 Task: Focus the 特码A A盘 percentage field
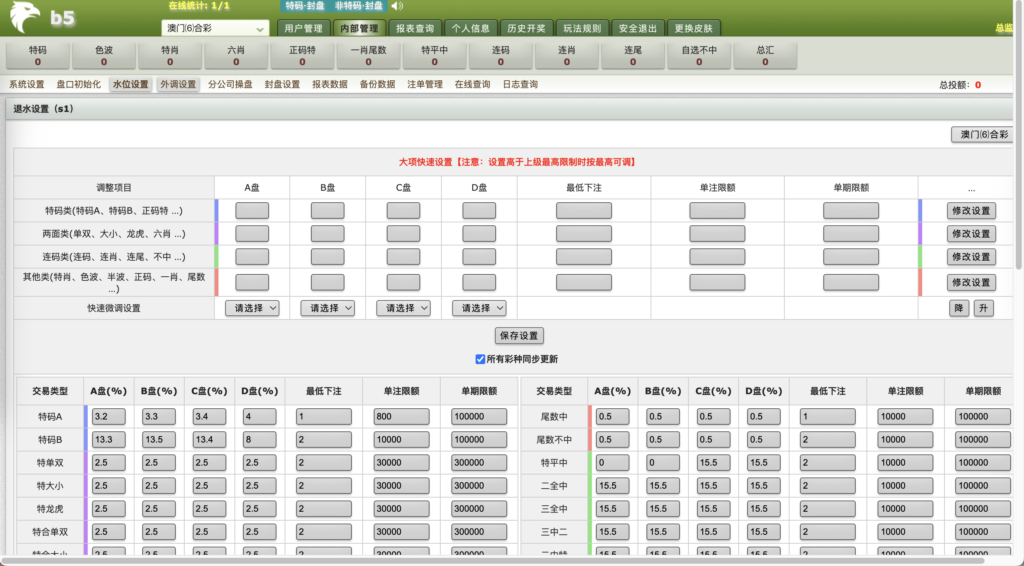(x=108, y=416)
